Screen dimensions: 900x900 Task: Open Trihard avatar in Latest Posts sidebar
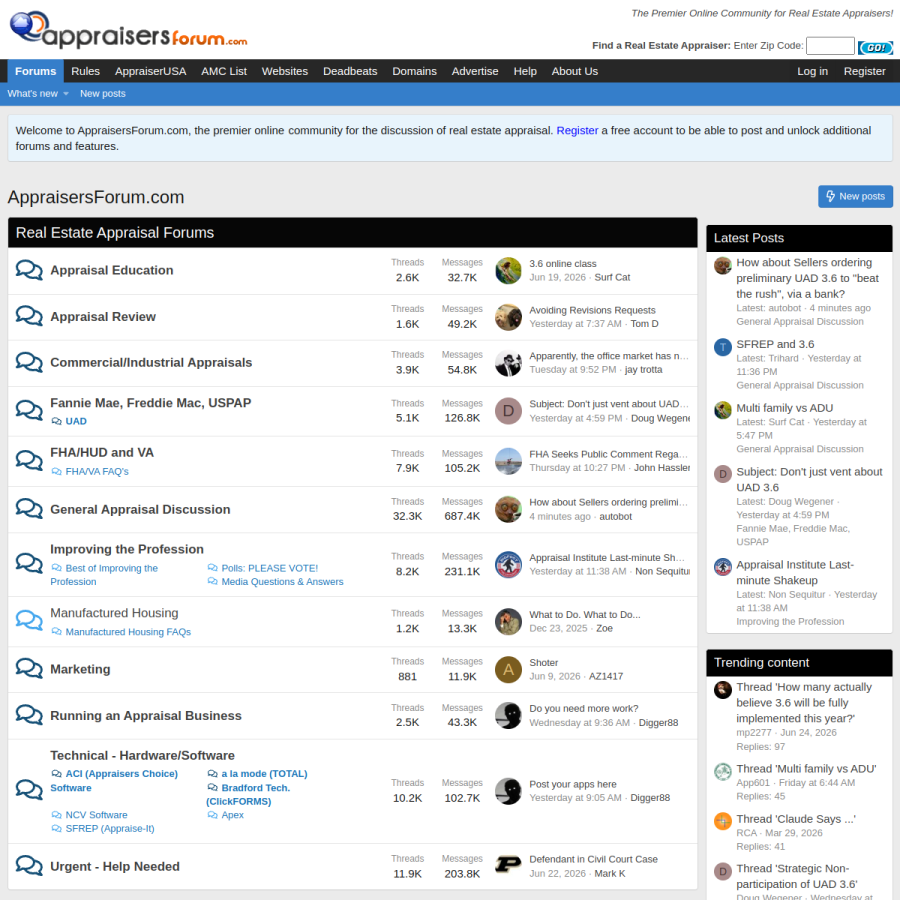(723, 347)
